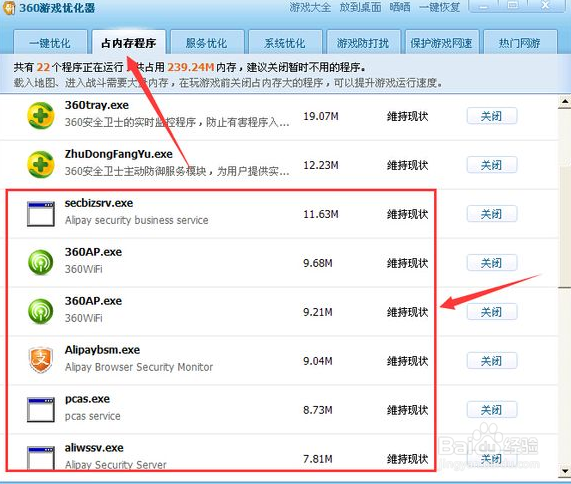The height and width of the screenshot is (484, 571).
Task: Click 关闭 for the 9.21M 360AP.exe
Action: coord(492,312)
